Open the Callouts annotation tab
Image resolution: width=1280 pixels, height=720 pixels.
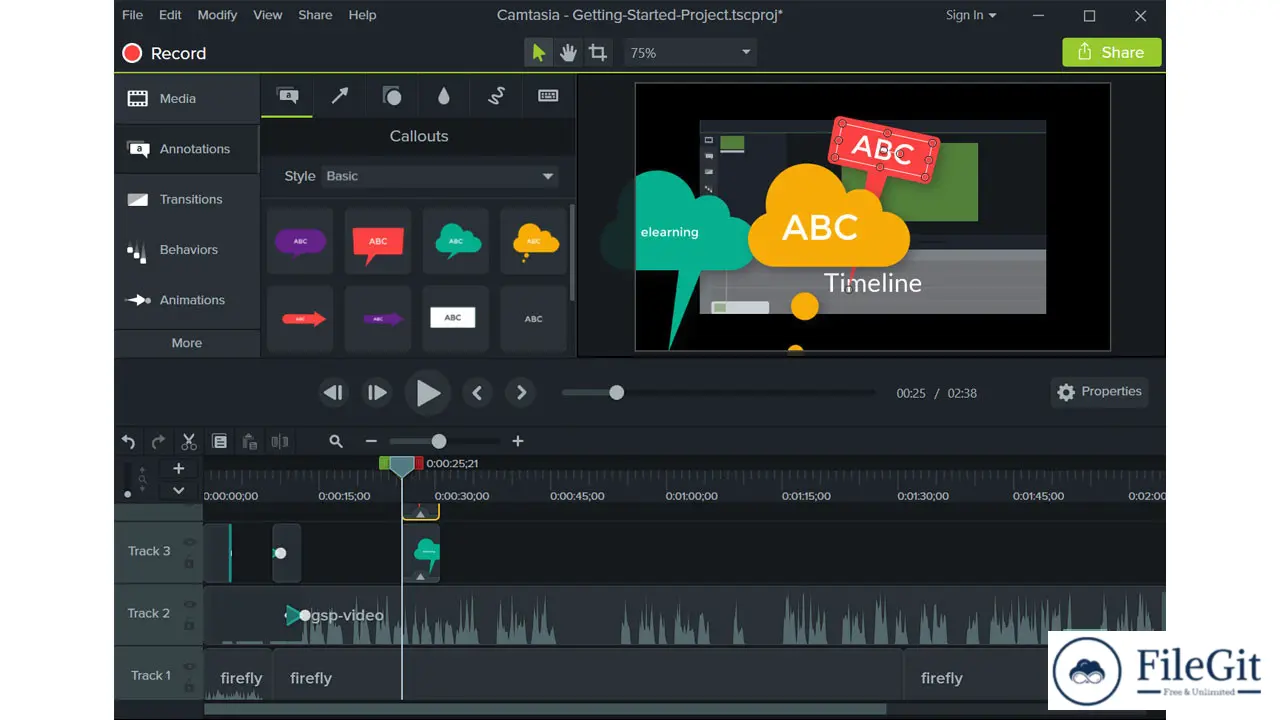coord(288,96)
